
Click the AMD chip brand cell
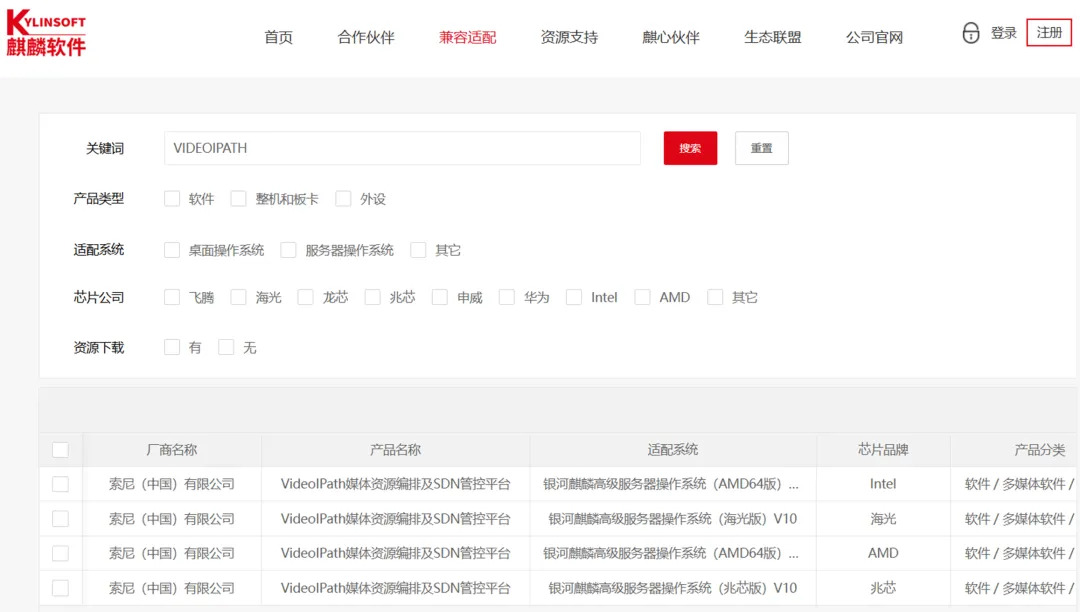click(x=883, y=553)
